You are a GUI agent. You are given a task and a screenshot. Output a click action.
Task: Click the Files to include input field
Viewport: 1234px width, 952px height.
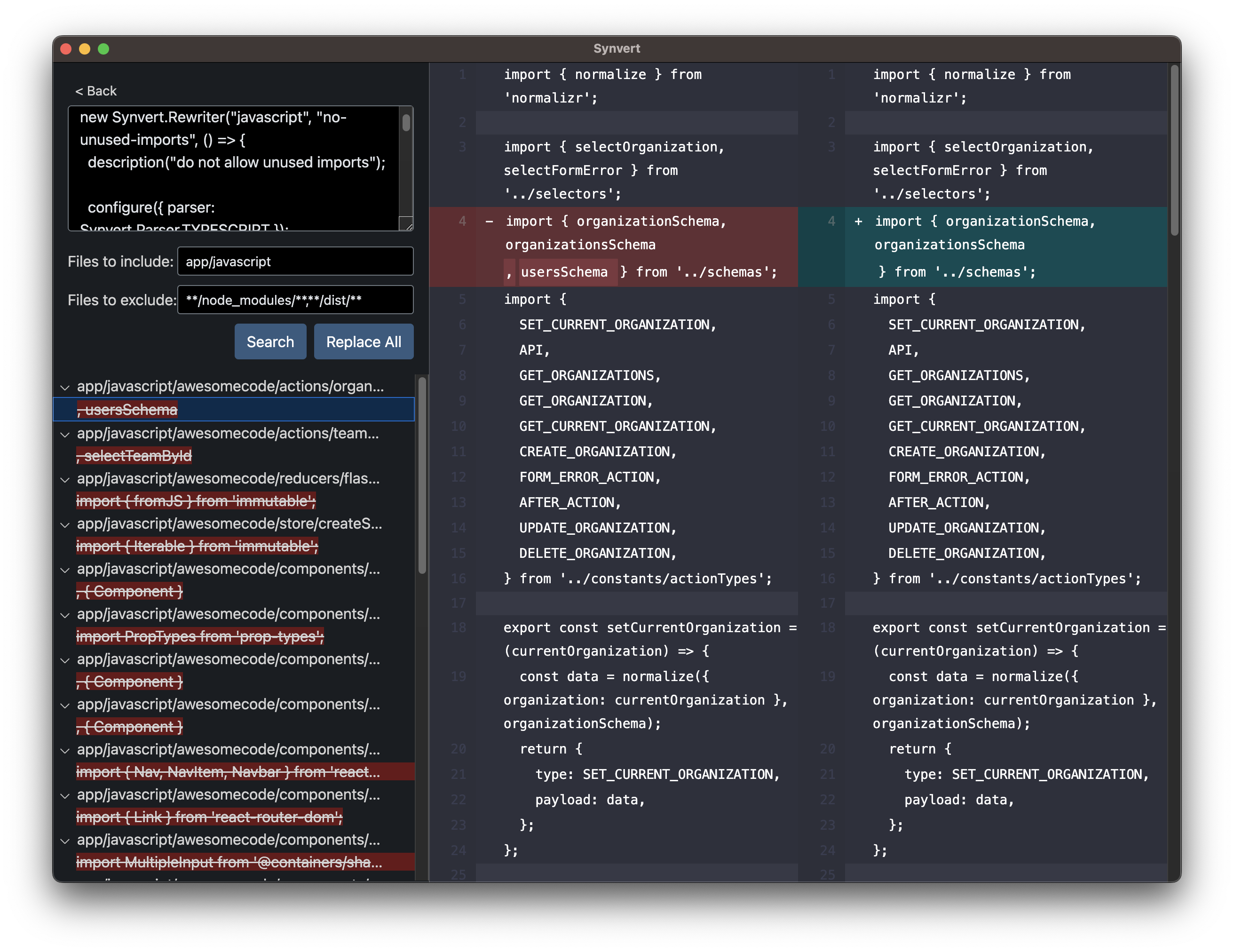pos(295,261)
